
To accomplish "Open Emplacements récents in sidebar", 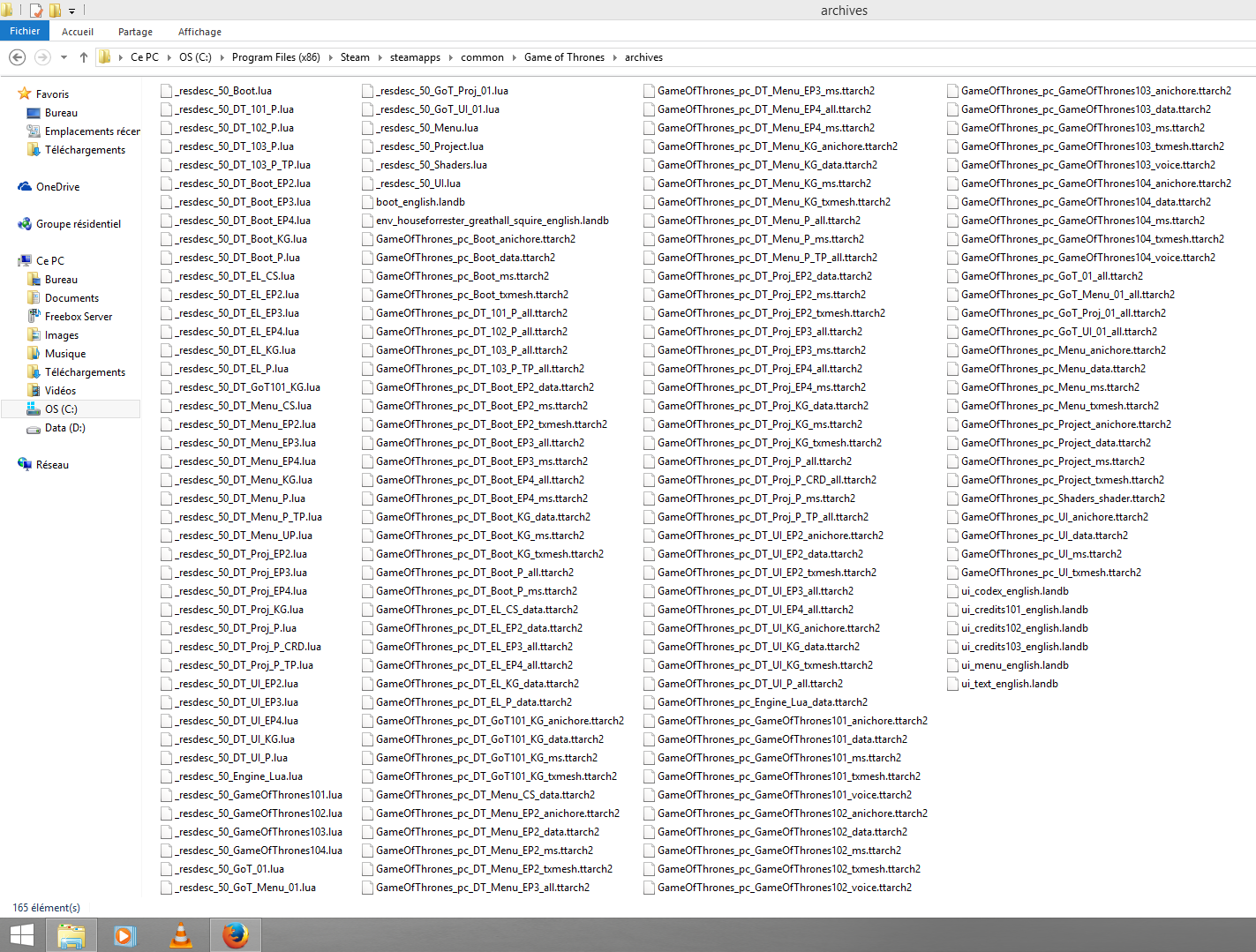I will pyautogui.click(x=92, y=131).
